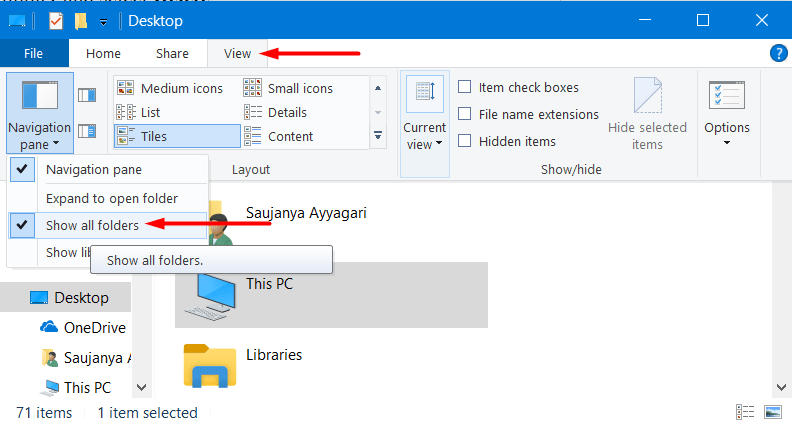Switch to details view in status bar

(745, 412)
